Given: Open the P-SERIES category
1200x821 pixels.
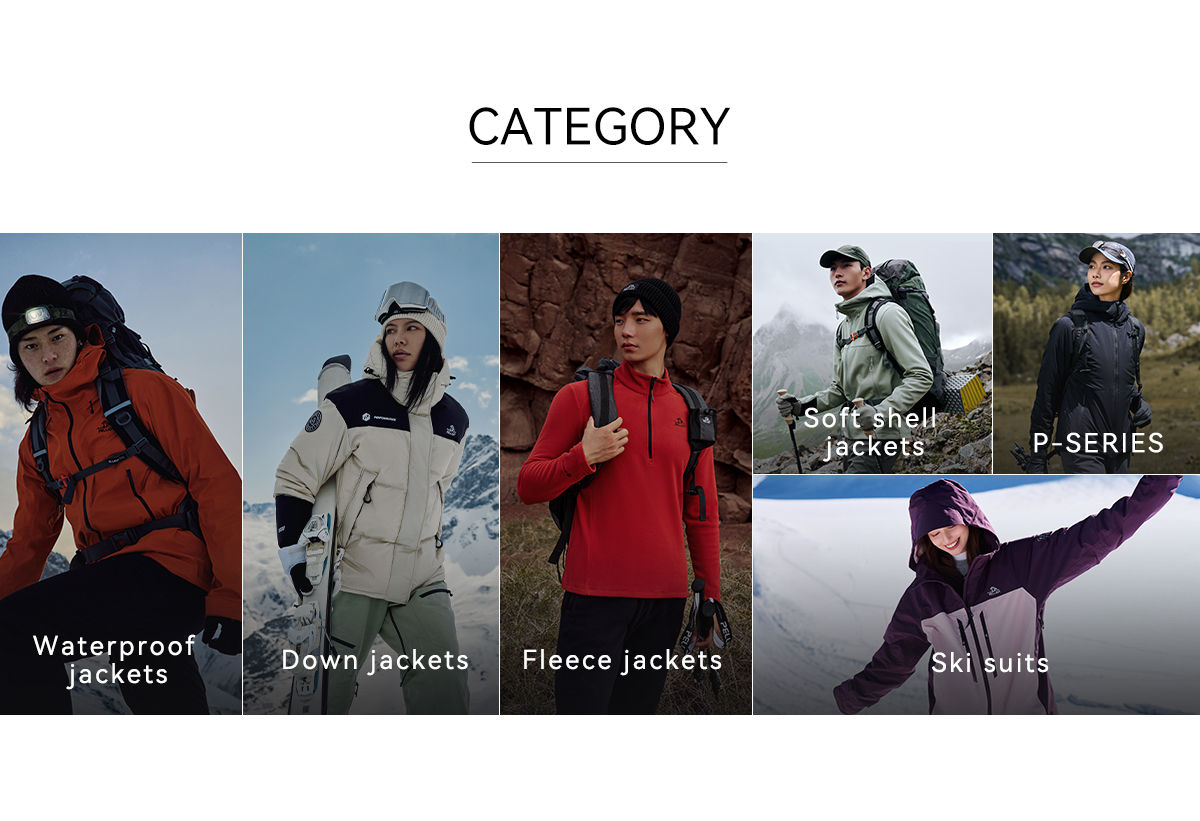Looking at the screenshot, I should click(1098, 443).
